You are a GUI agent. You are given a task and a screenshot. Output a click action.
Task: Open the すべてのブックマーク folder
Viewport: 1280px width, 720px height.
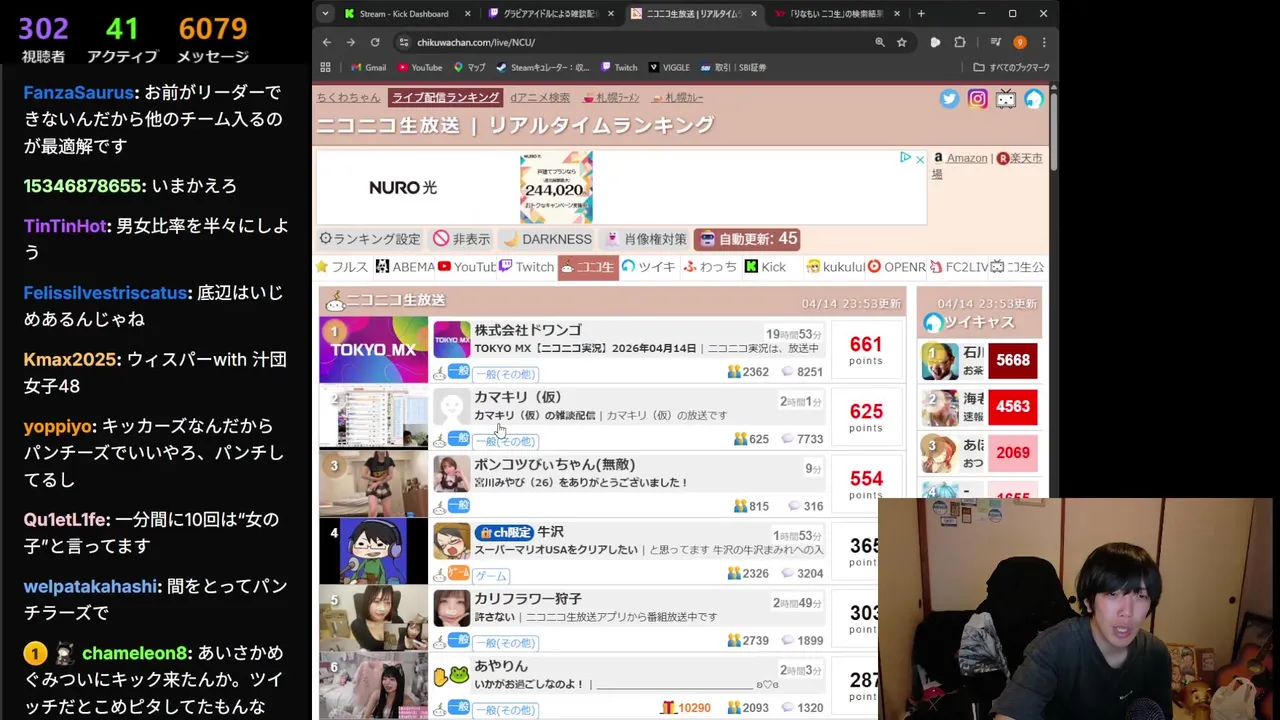[x=1012, y=67]
